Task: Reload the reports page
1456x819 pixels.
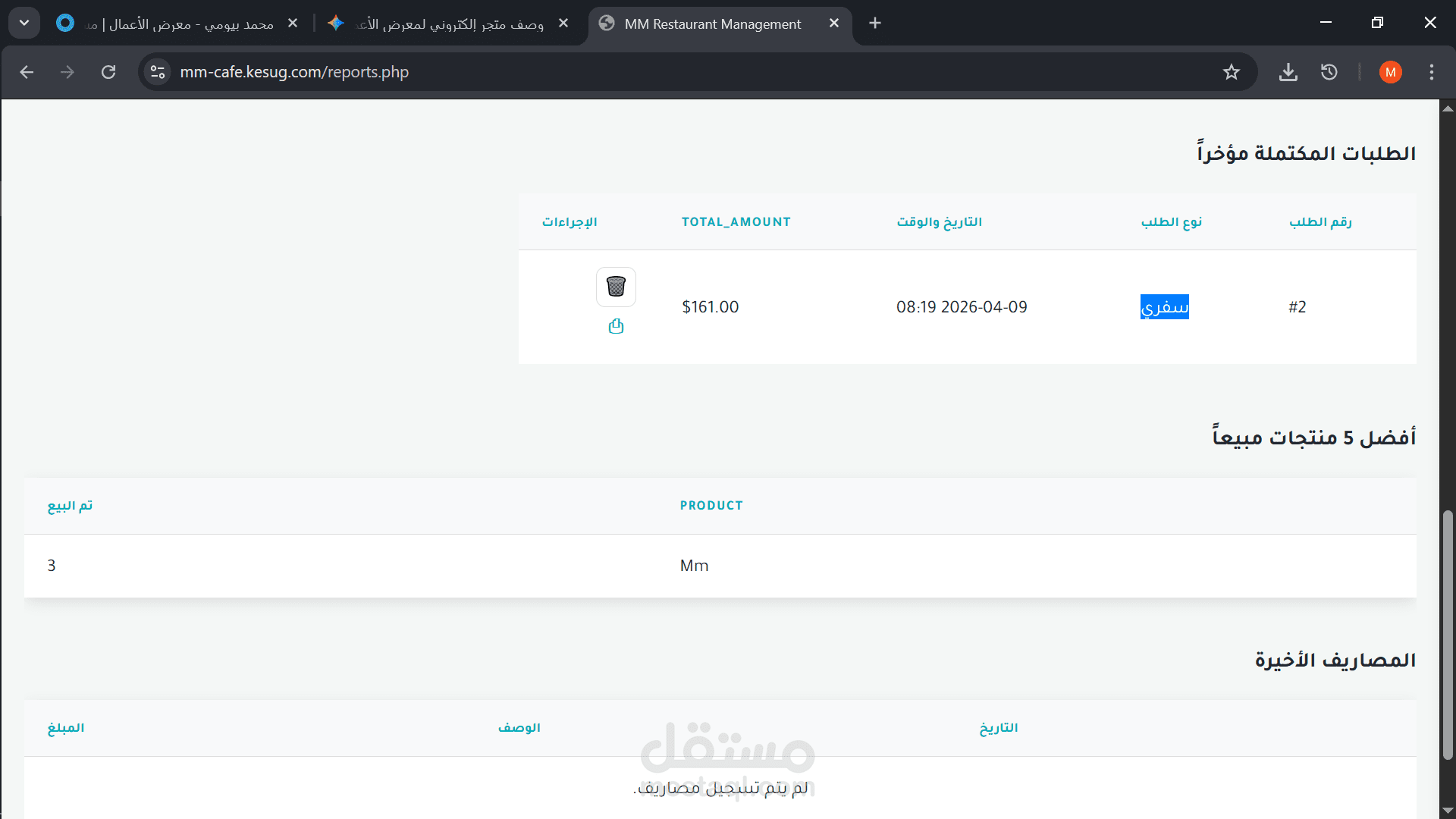Action: (108, 72)
